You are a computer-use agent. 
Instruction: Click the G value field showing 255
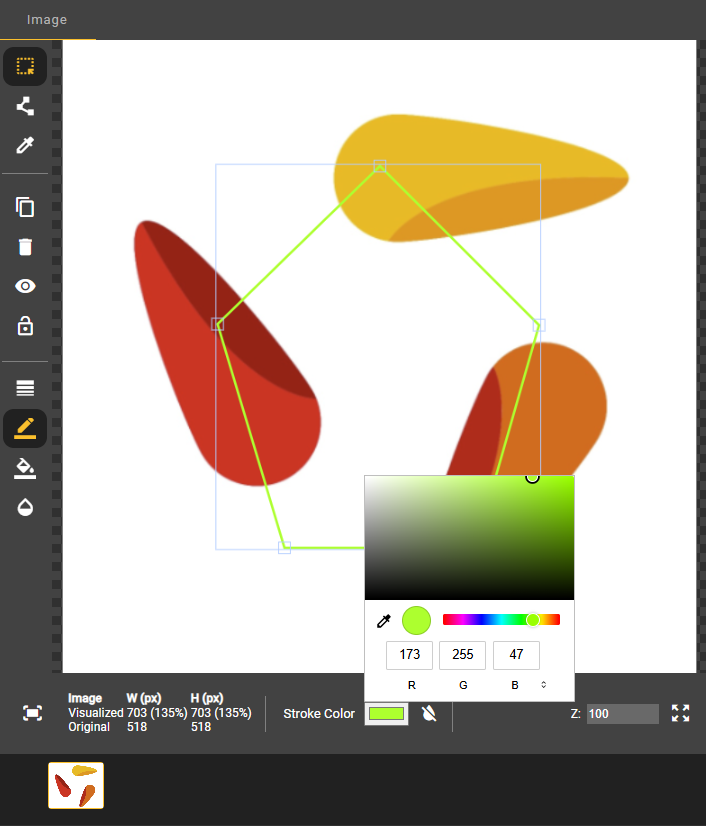point(463,655)
